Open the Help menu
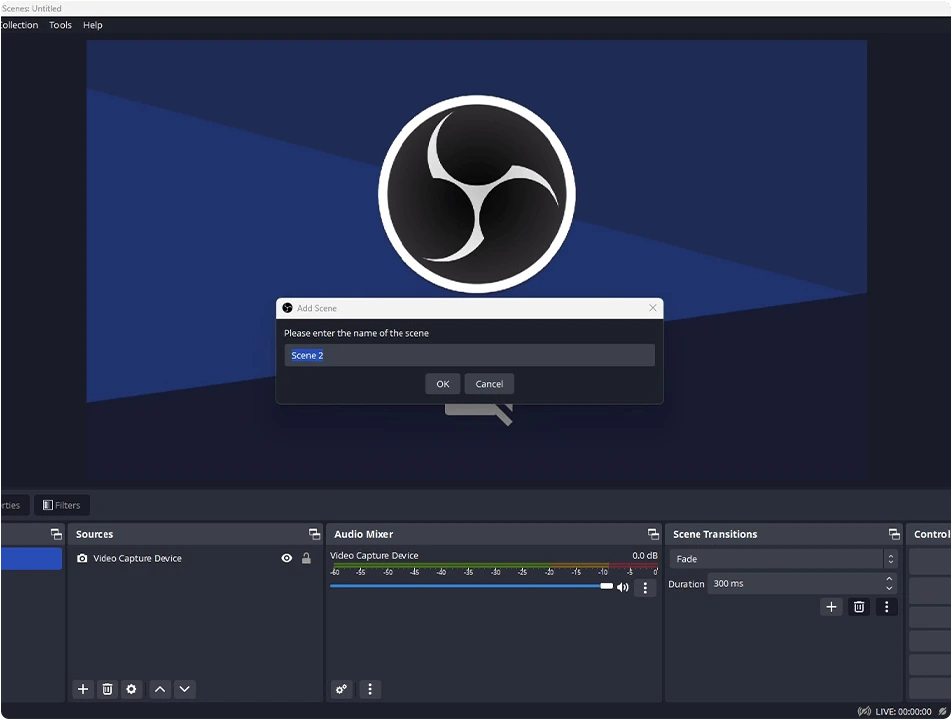Viewport: 952px width, 720px height. pyautogui.click(x=93, y=25)
